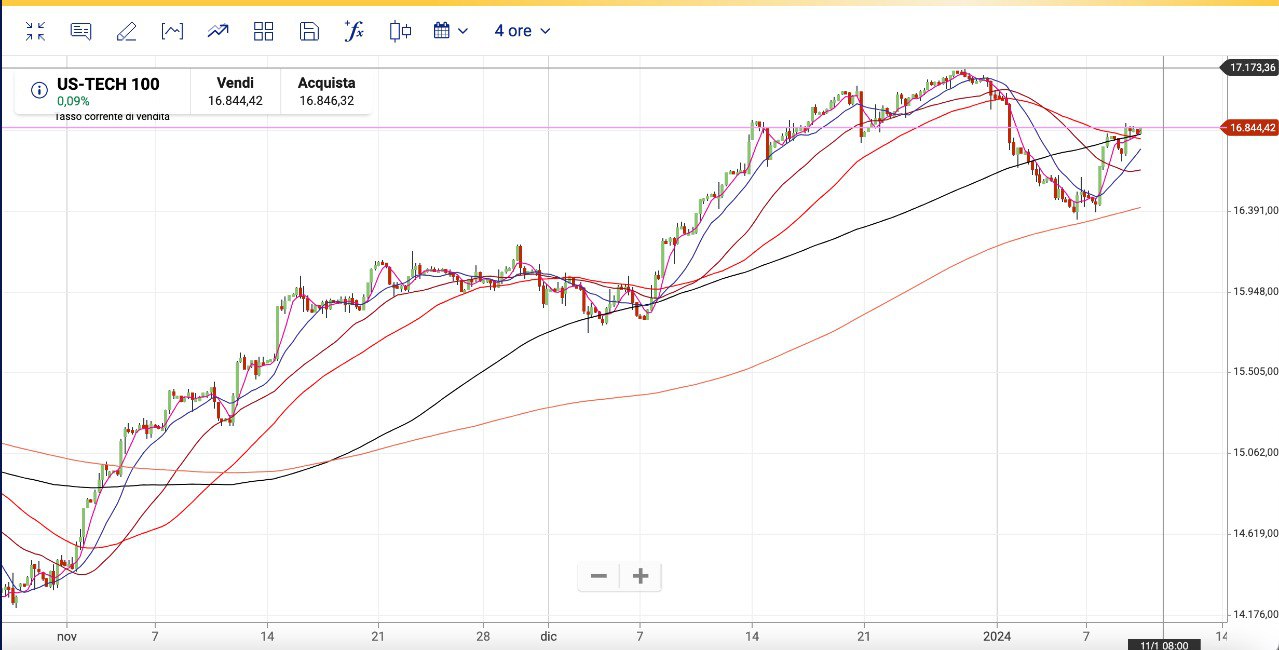Select the trend line arrow tool
1279x650 pixels.
(218, 31)
